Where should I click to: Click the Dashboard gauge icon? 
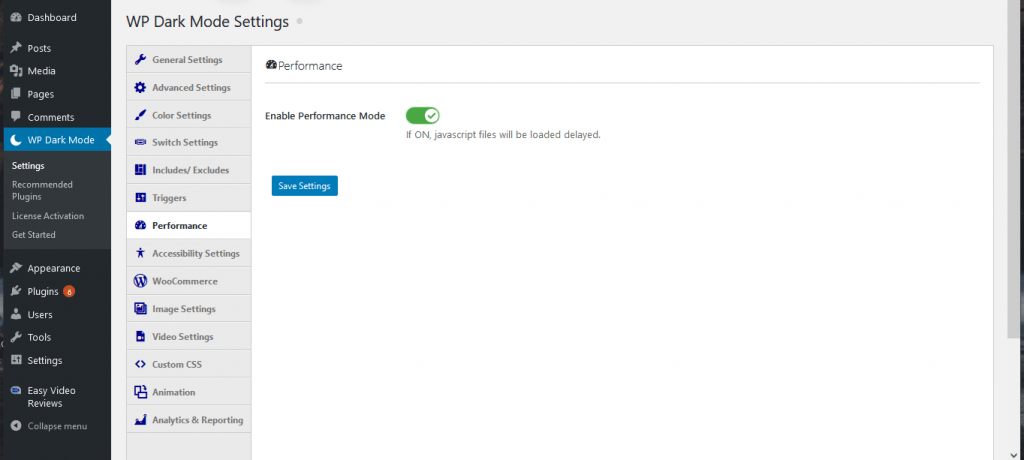click(x=16, y=18)
